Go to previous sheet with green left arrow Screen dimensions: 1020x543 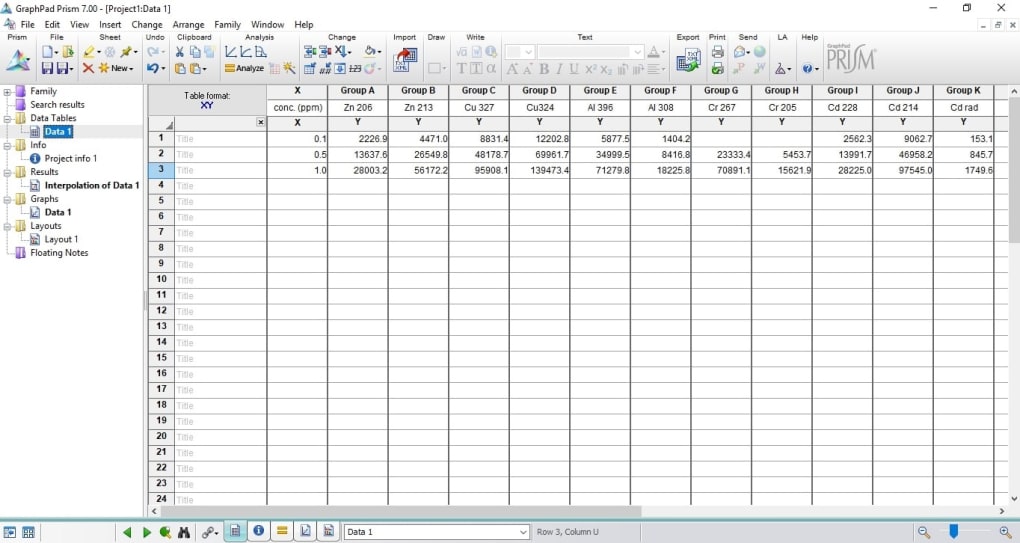(127, 532)
